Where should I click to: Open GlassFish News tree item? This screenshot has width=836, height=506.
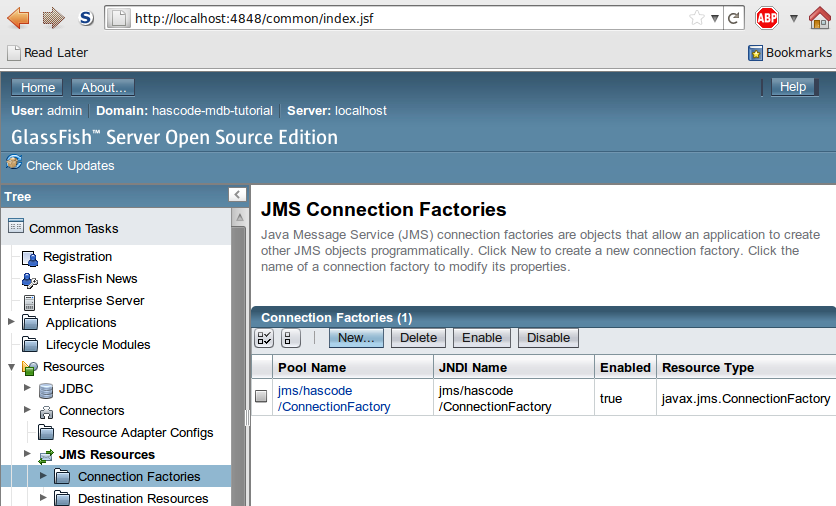(x=90, y=279)
